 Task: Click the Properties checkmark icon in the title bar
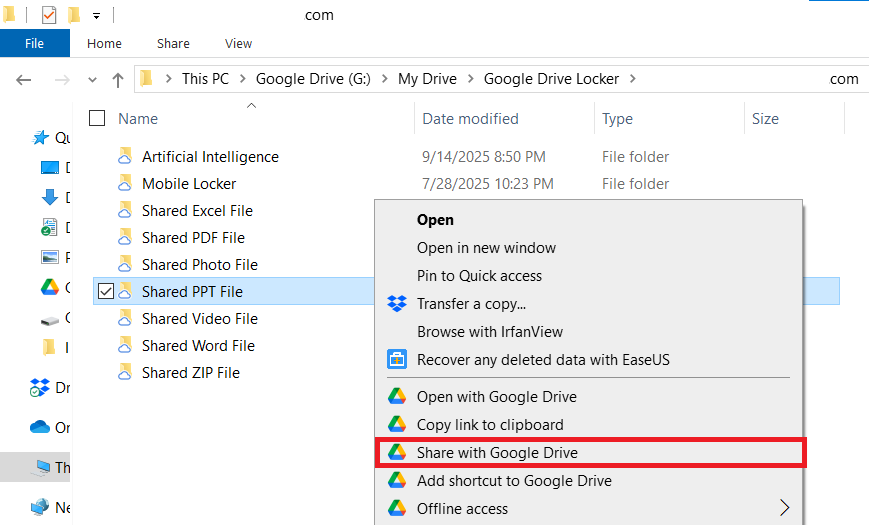pos(49,15)
